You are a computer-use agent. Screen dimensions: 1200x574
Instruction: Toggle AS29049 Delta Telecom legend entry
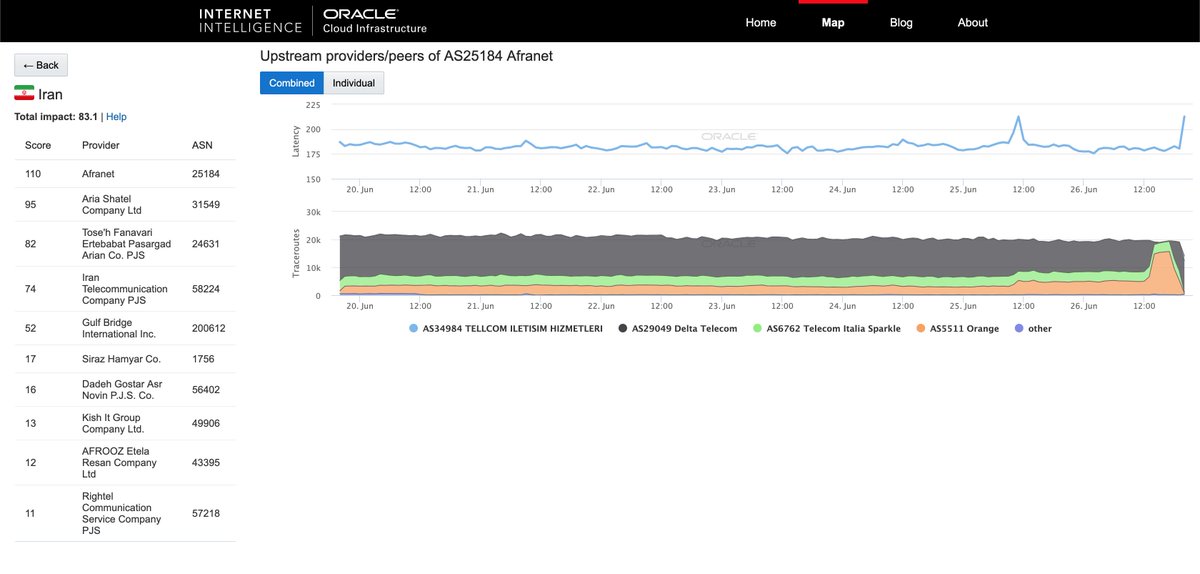(x=678, y=328)
